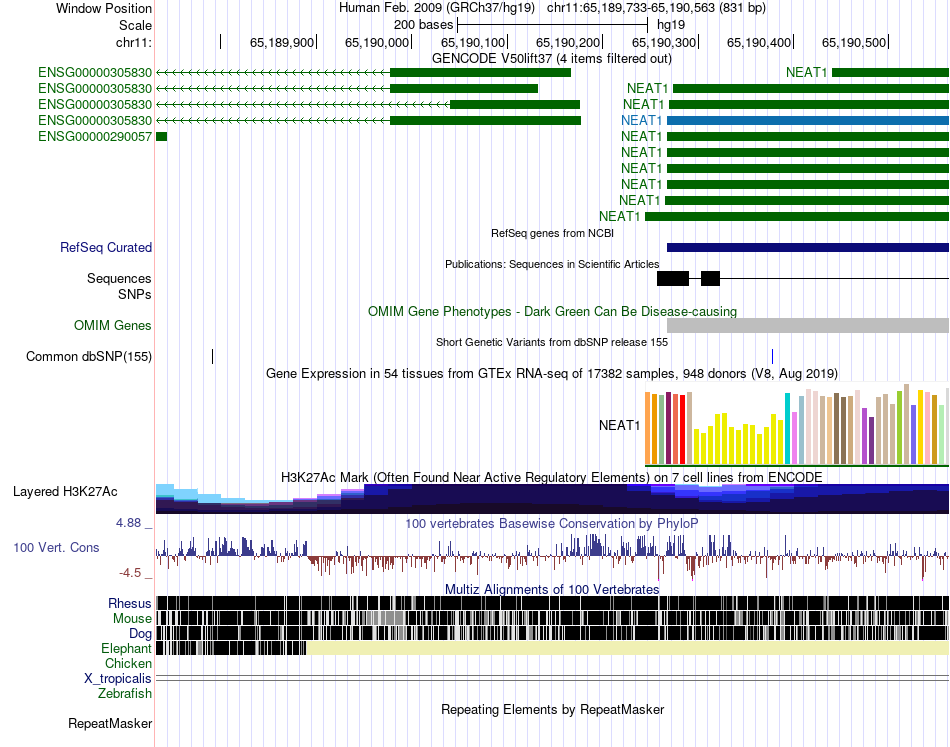The width and height of the screenshot is (950, 747).
Task: Click the Multiz Alignments of 100 Vertebrates title
Action: [552, 589]
